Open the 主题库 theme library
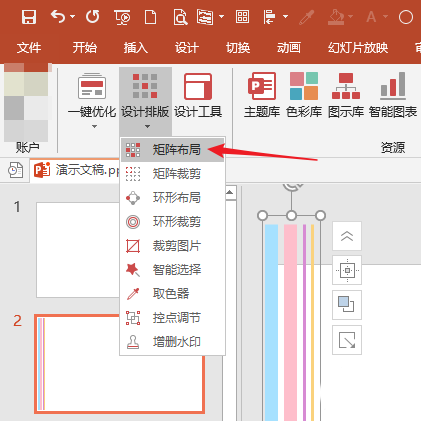 point(262,96)
